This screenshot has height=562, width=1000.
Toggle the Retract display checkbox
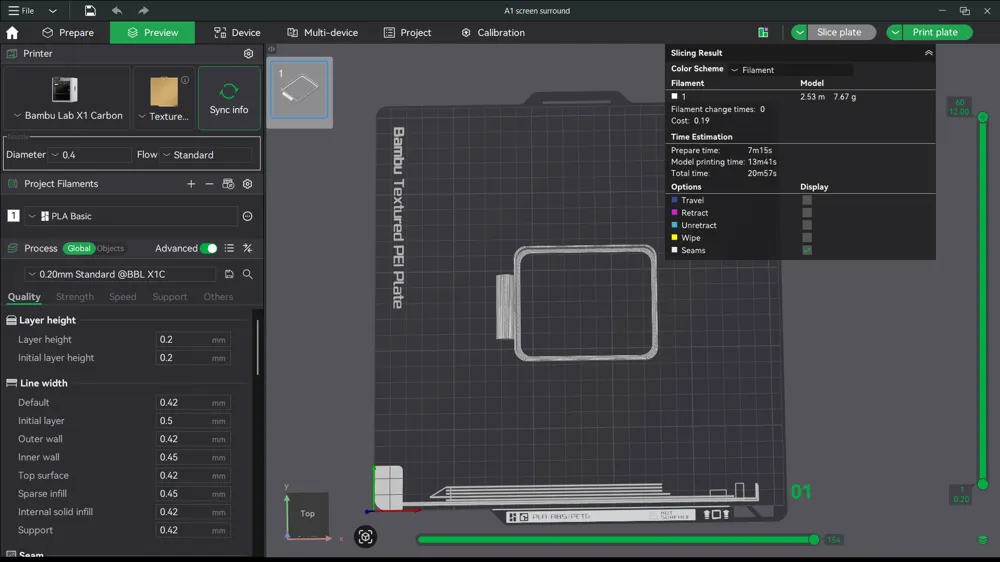[807, 213]
